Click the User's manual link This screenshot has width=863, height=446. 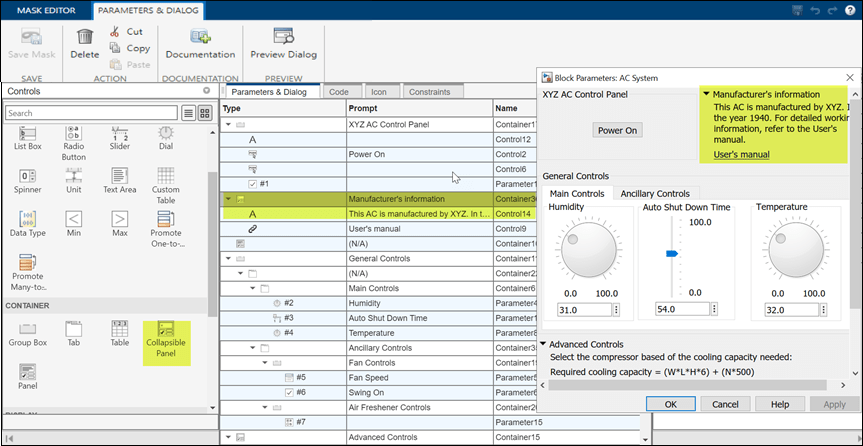pos(741,154)
